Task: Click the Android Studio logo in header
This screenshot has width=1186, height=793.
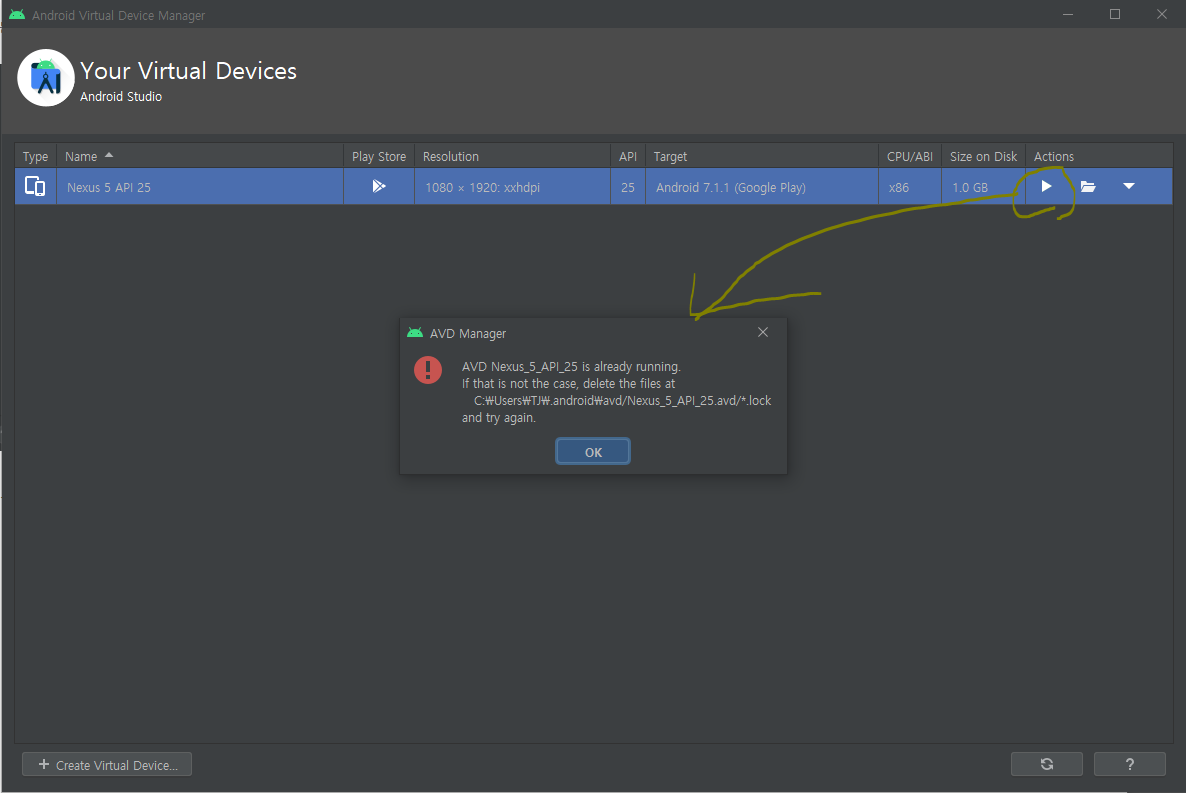Action: click(46, 78)
